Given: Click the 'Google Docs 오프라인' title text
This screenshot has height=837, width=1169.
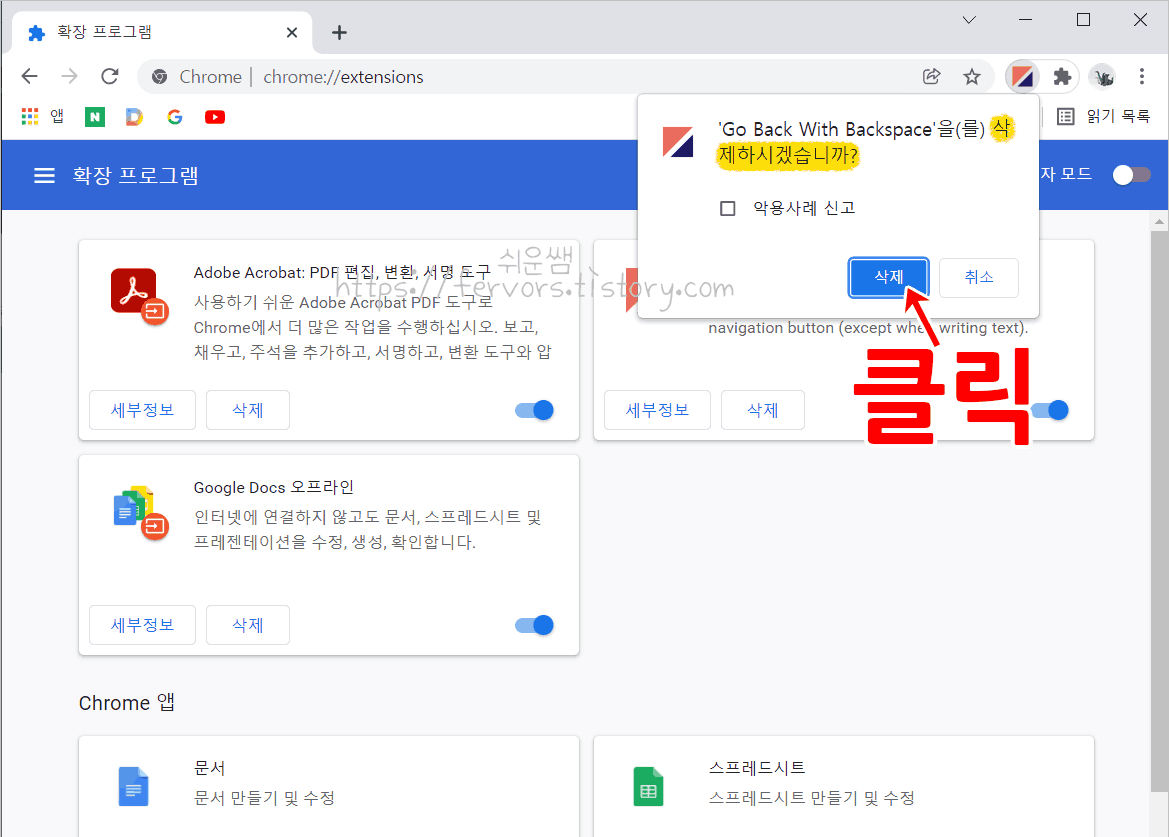Looking at the screenshot, I should click(x=274, y=487).
